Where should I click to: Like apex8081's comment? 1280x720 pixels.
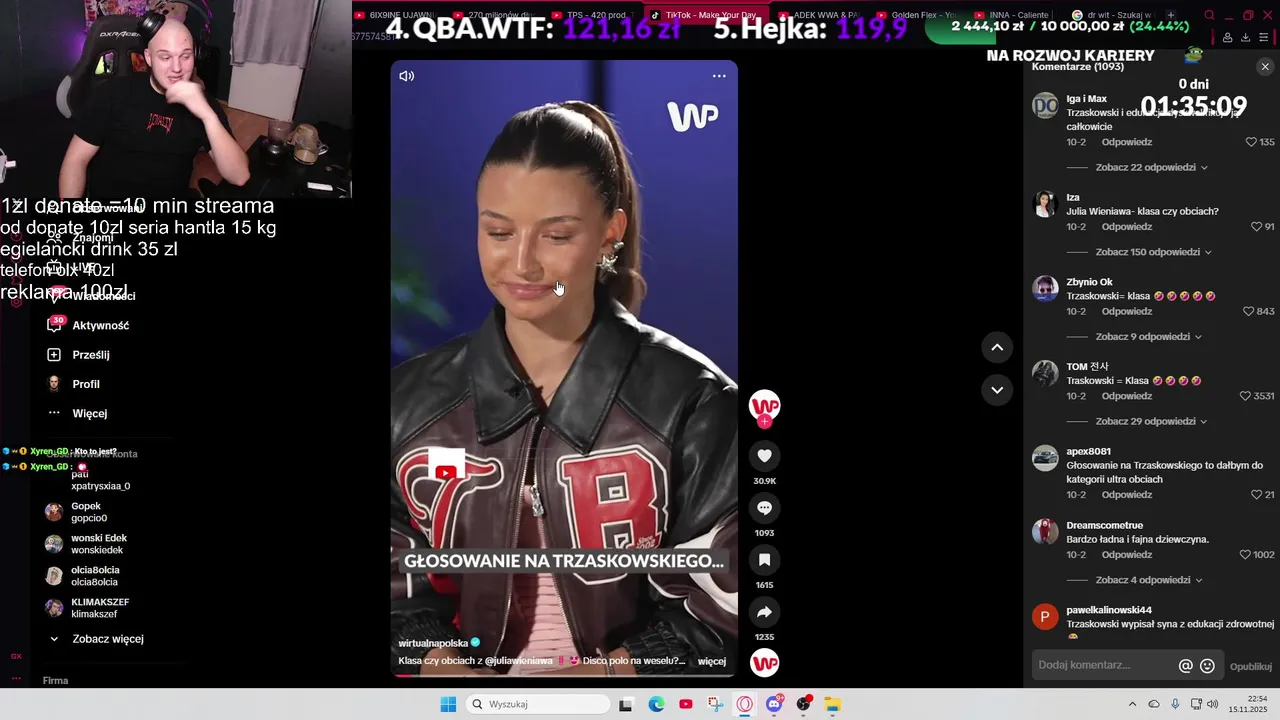tap(1256, 495)
